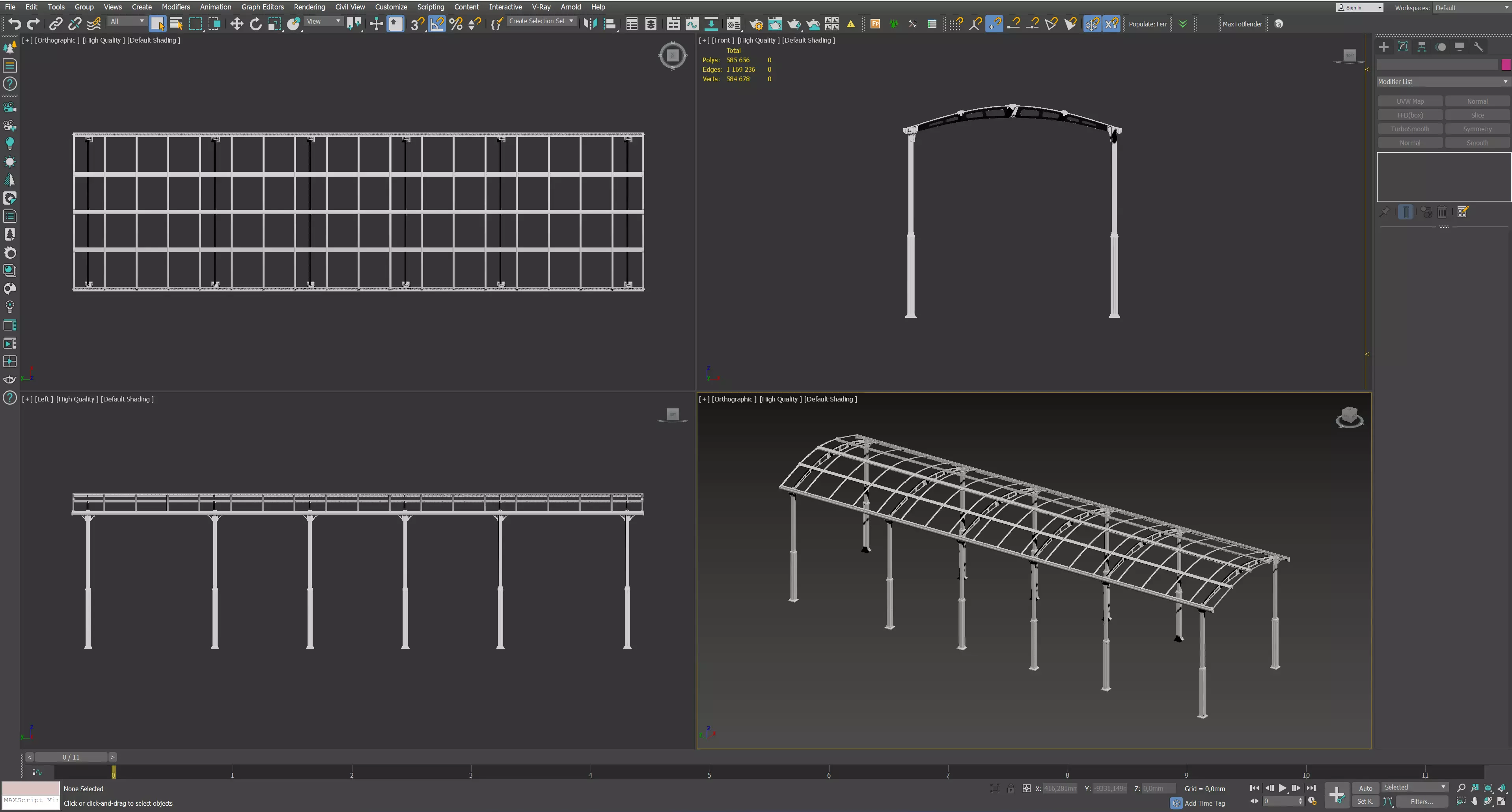Open the Modify panel tab icon
The width and height of the screenshot is (1512, 812).
(x=1403, y=47)
